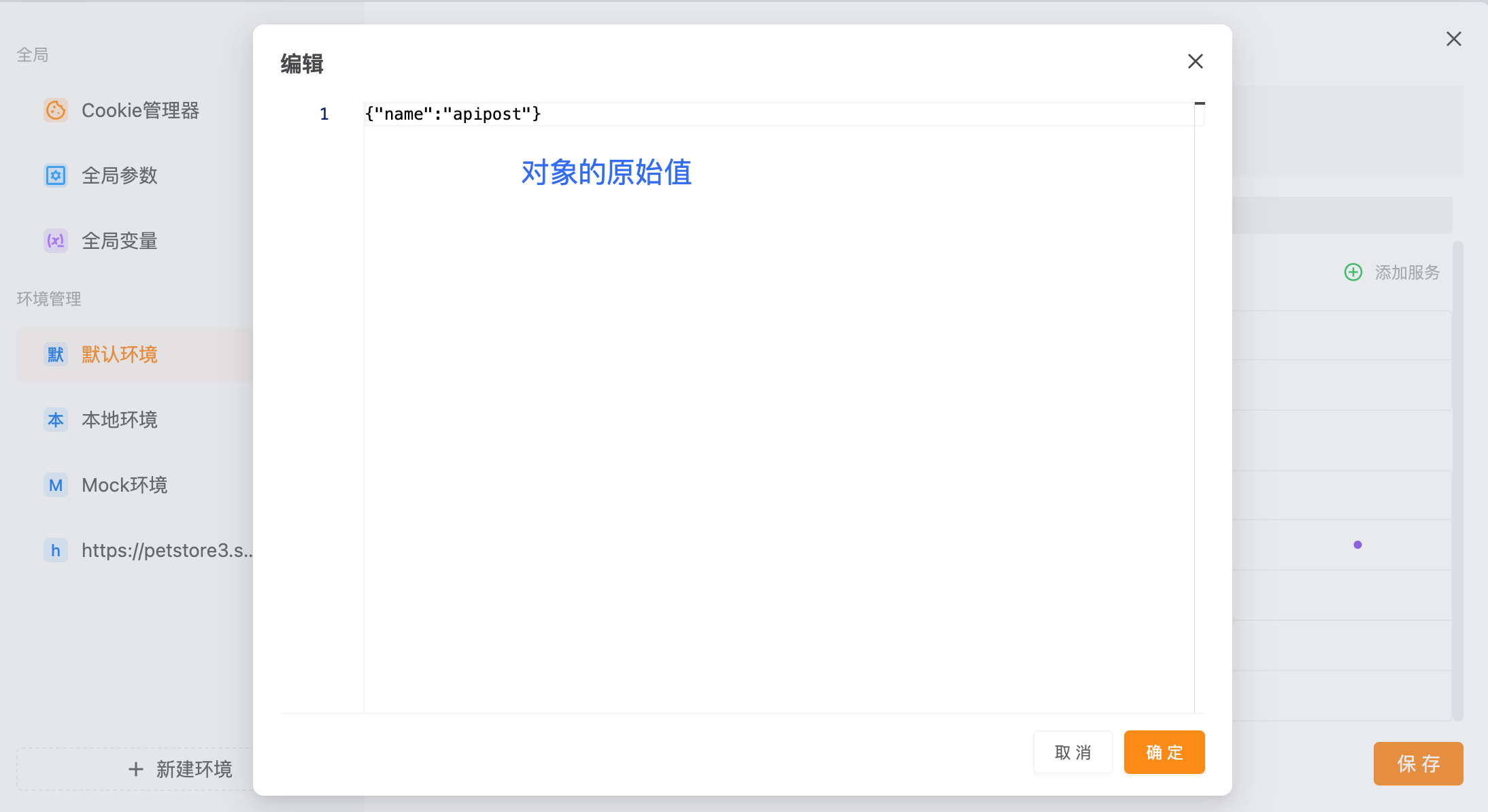This screenshot has width=1488, height=812.
Task: Click 确定 to confirm the edit
Action: click(1164, 752)
